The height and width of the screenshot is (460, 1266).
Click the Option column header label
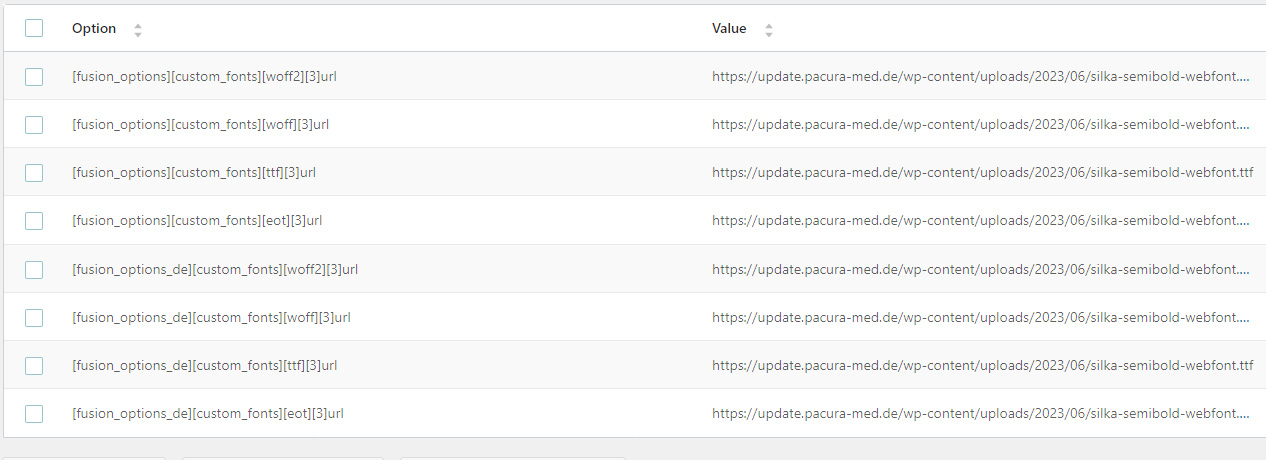pos(94,29)
